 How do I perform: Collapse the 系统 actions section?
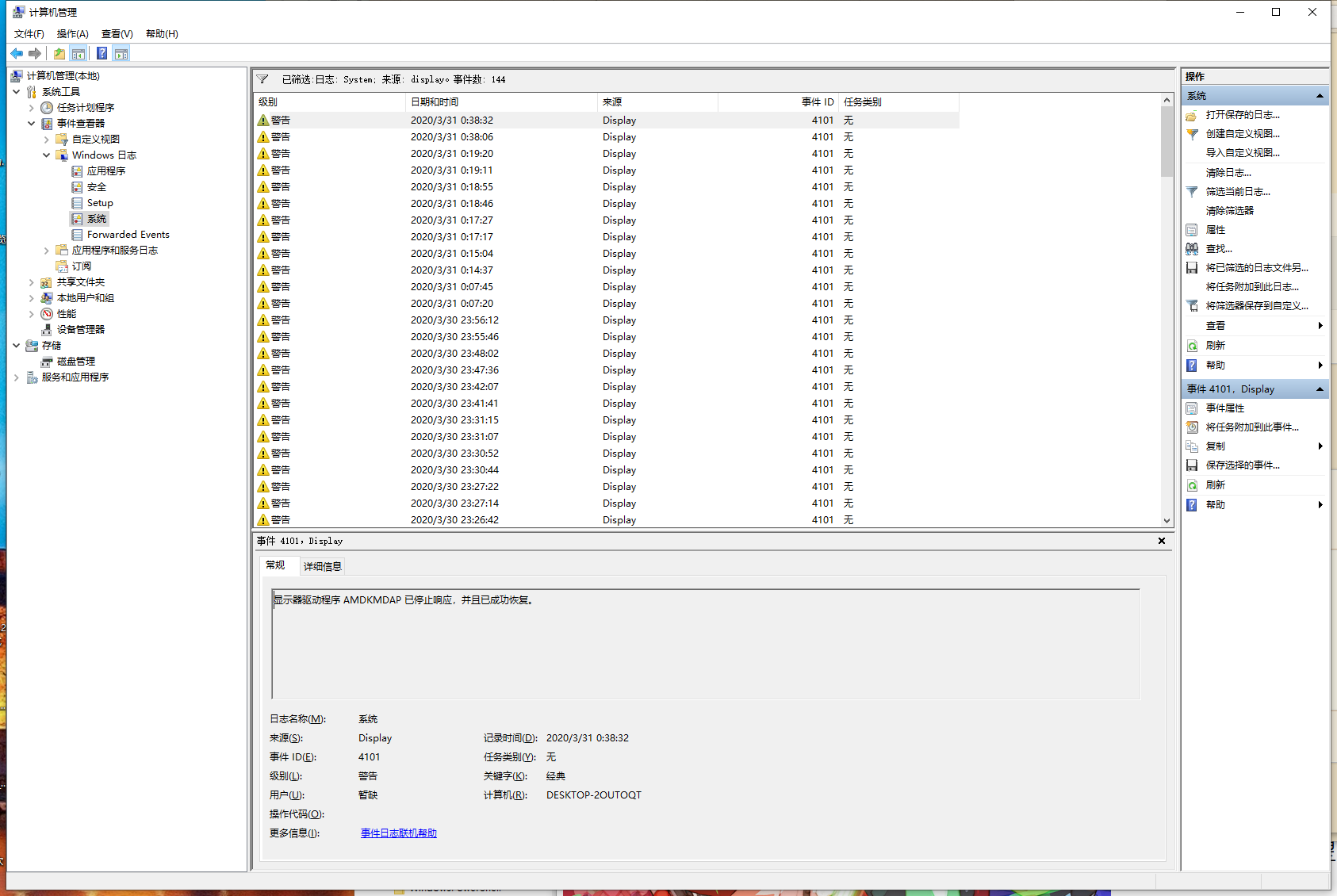click(1320, 96)
